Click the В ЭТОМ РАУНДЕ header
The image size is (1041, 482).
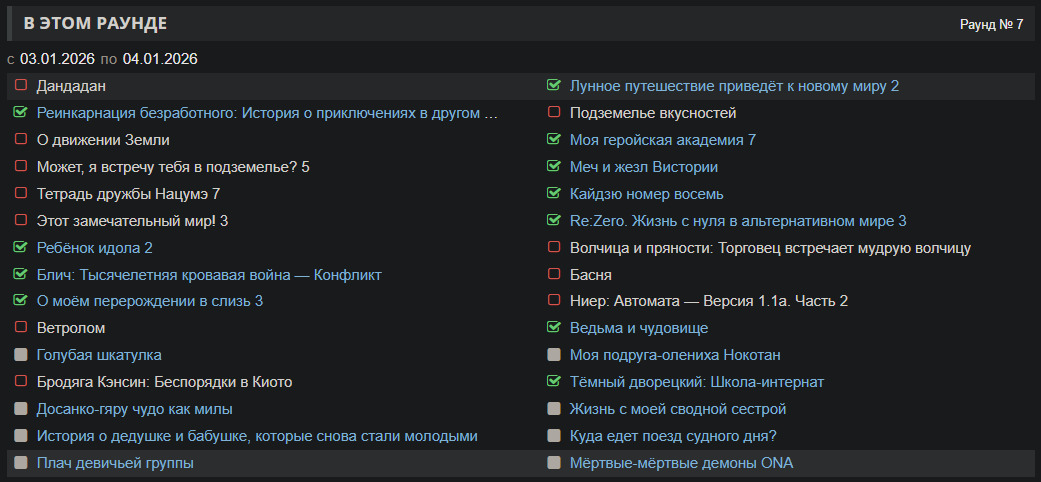pyautogui.click(x=96, y=23)
